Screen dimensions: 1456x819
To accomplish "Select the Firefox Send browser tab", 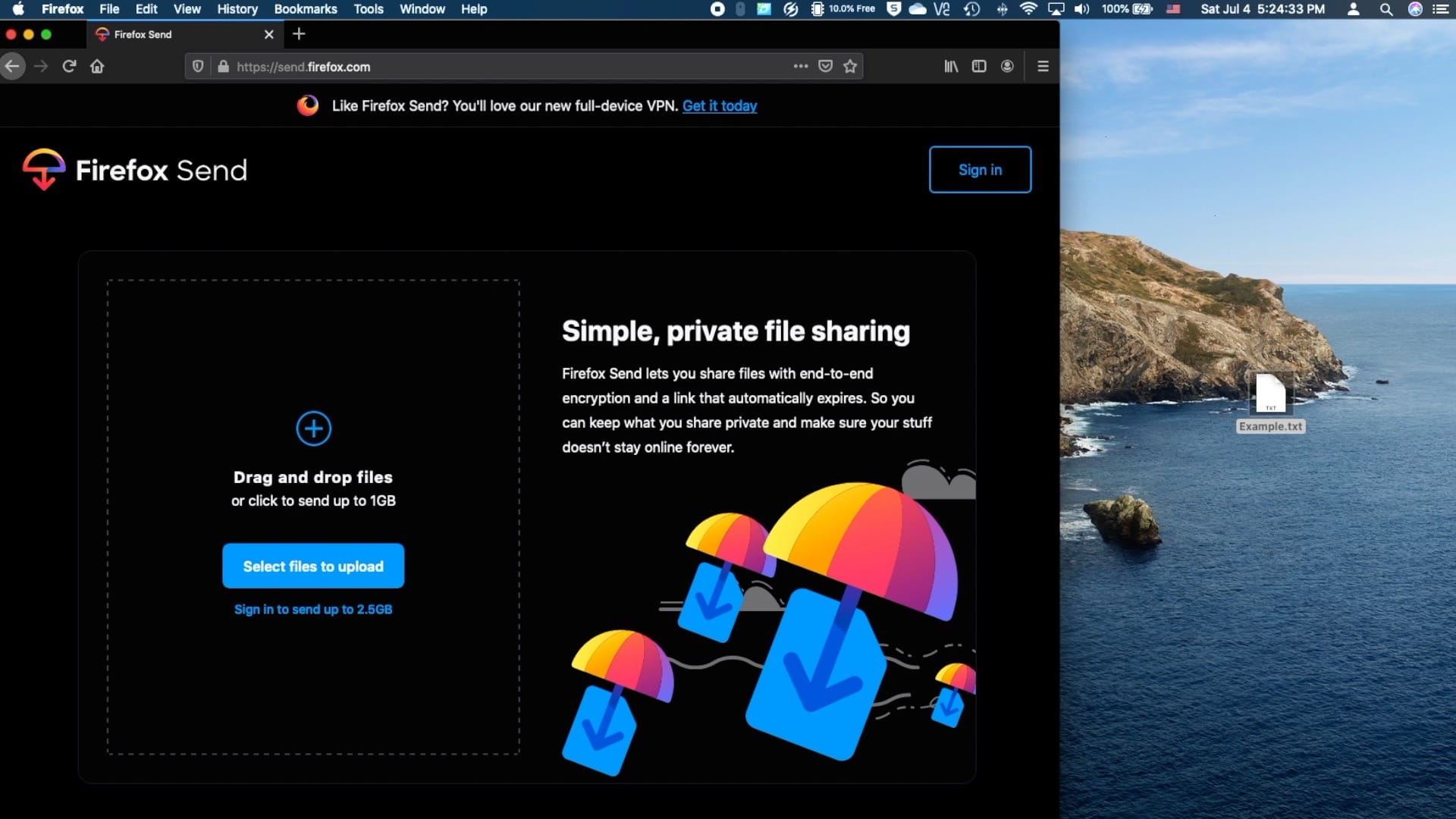I will 184,34.
